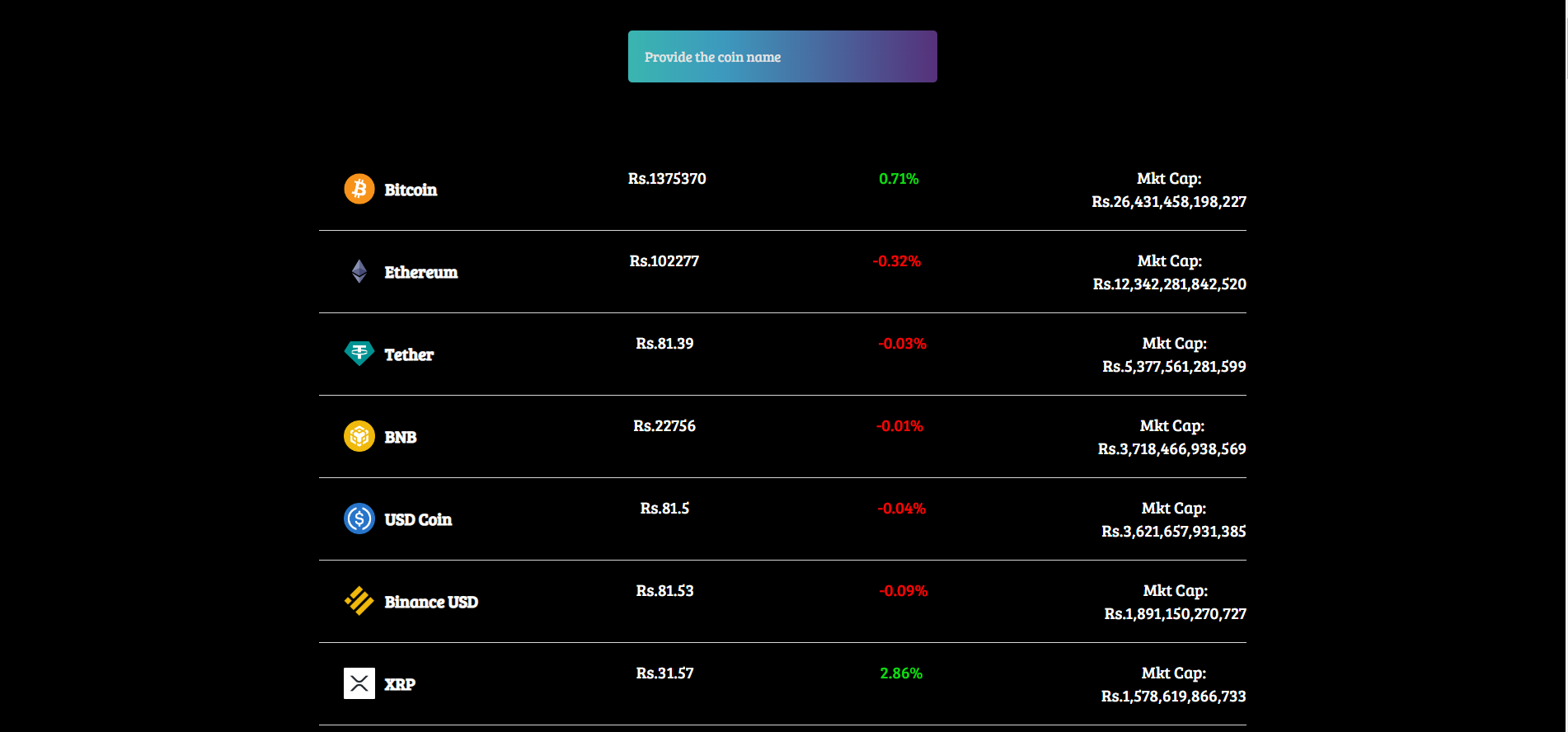Click XRP's green 2.86% change
This screenshot has width=1568, height=732.
coord(901,673)
